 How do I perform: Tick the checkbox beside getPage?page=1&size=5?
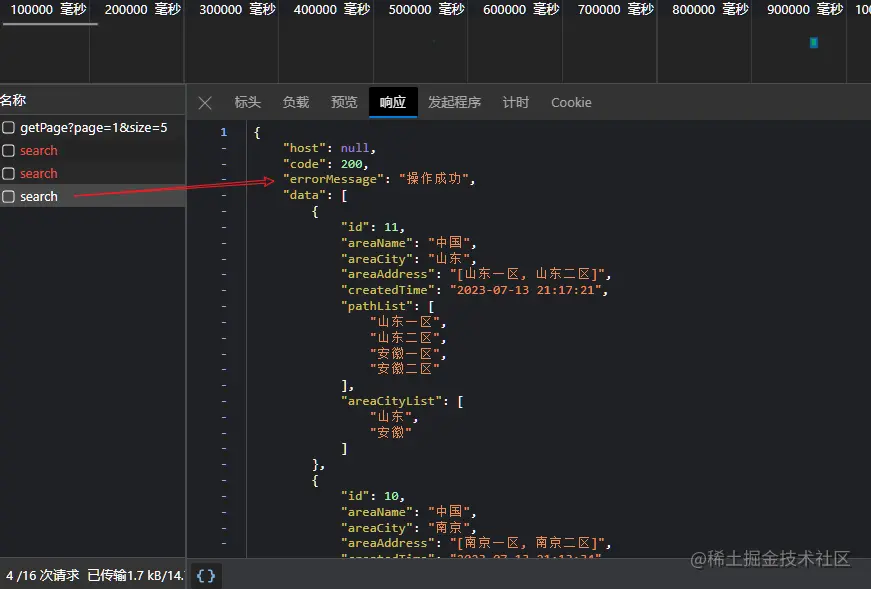pyautogui.click(x=8, y=128)
